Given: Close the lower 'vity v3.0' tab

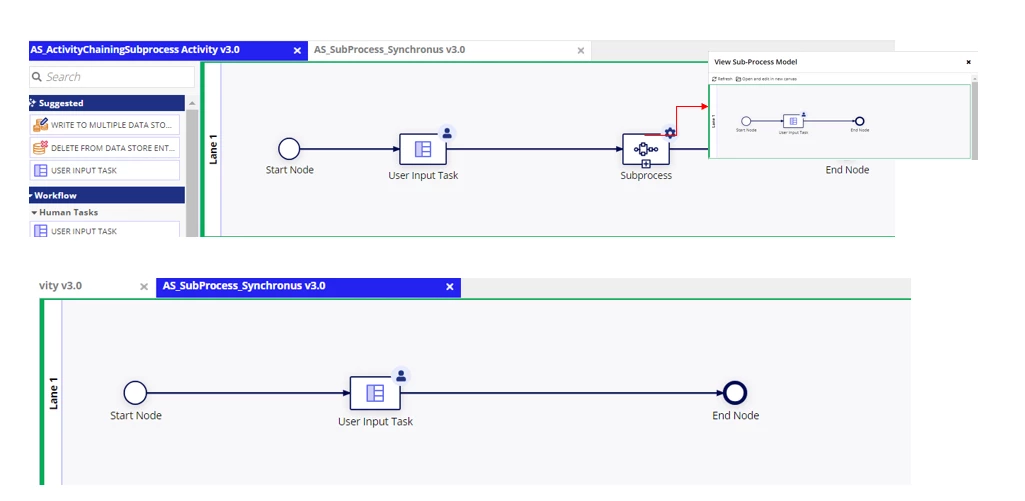Looking at the screenshot, I should coord(144,287).
